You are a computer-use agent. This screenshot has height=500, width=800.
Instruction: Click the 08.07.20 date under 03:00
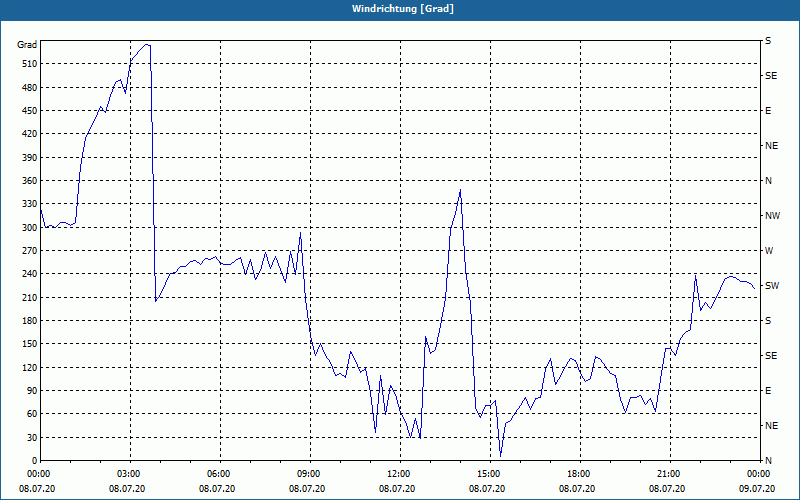click(127, 489)
